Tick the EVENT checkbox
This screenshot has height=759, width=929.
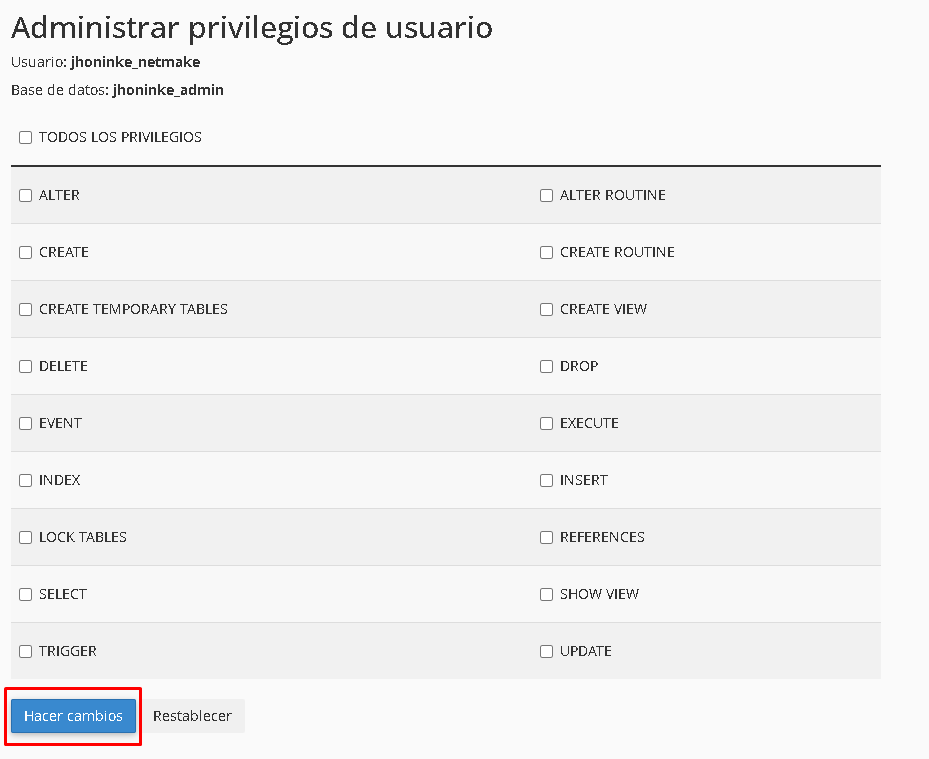tap(25, 423)
